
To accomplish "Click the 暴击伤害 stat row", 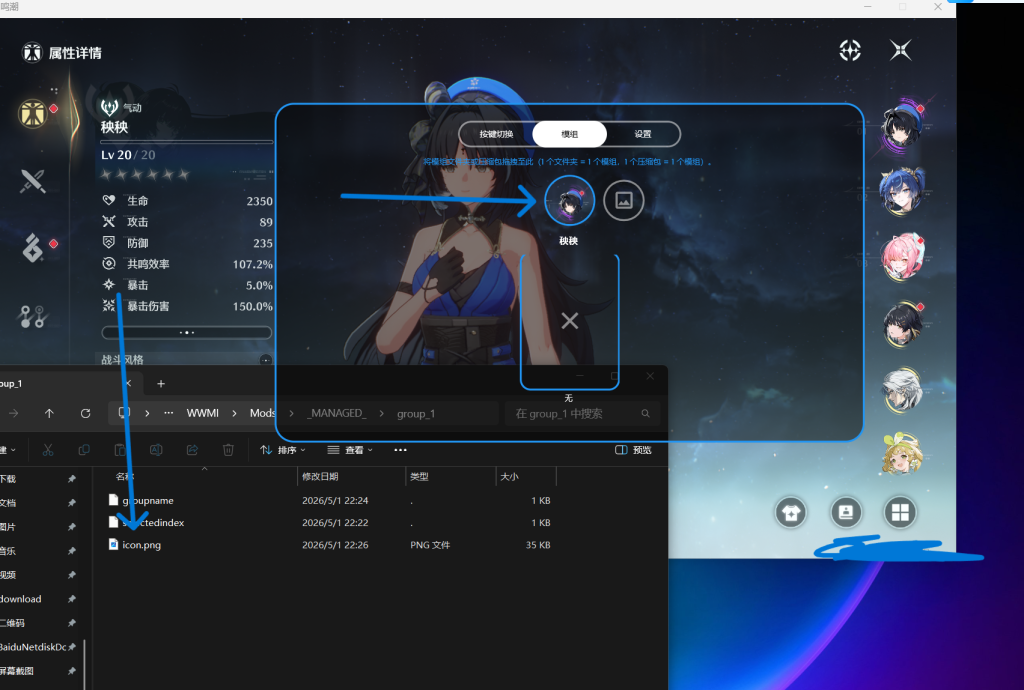I will (x=187, y=306).
